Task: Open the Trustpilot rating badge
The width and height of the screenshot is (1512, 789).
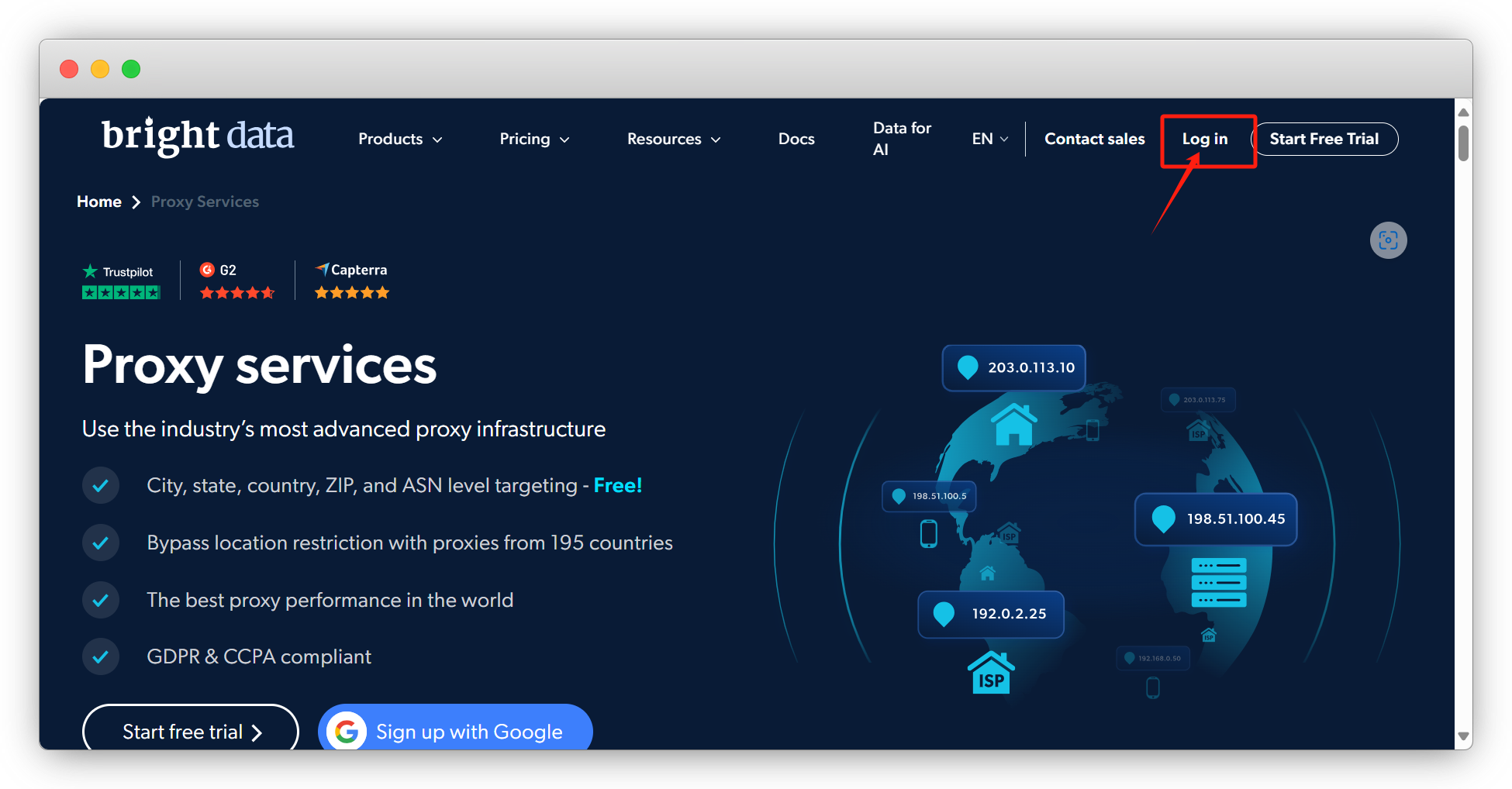Action: (x=120, y=271)
